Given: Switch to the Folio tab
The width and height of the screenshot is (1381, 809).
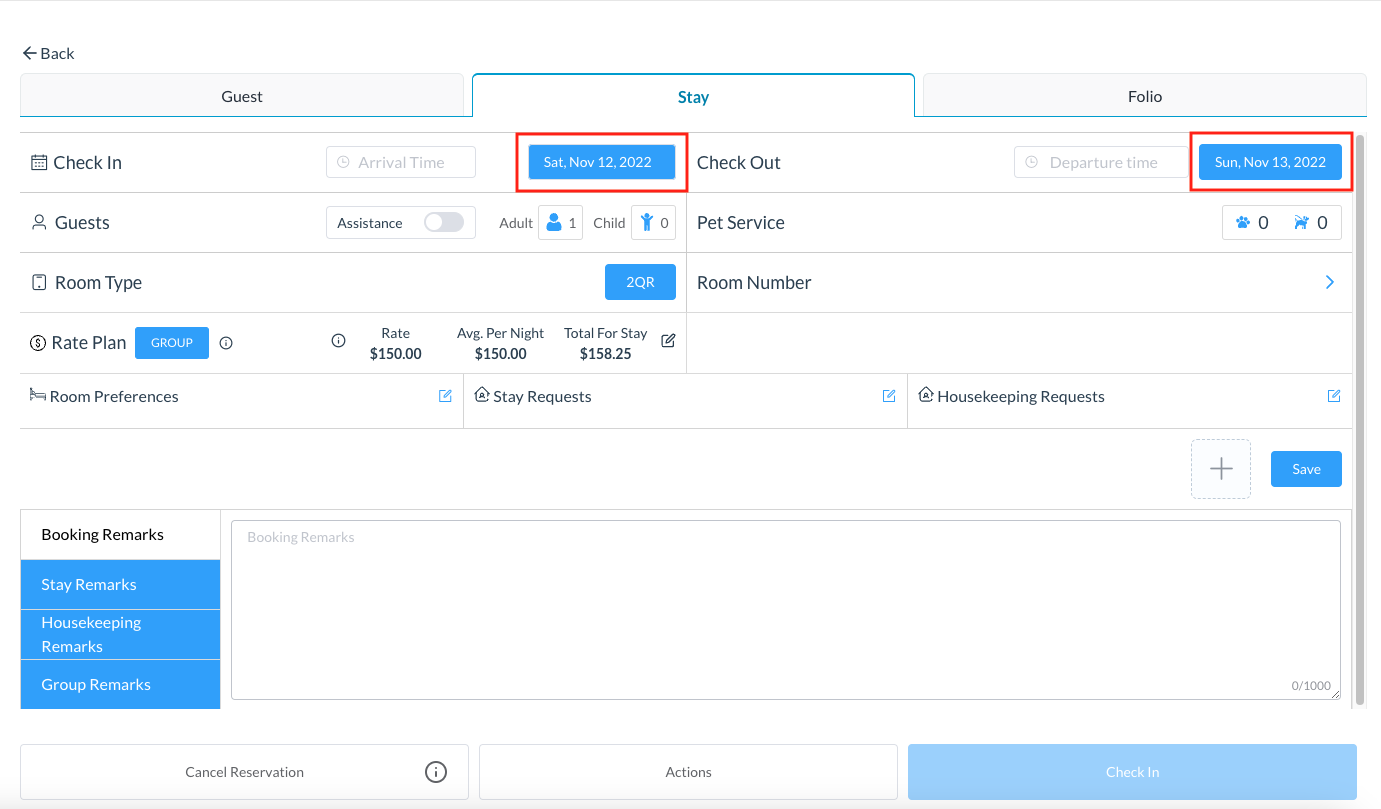Looking at the screenshot, I should [1144, 96].
